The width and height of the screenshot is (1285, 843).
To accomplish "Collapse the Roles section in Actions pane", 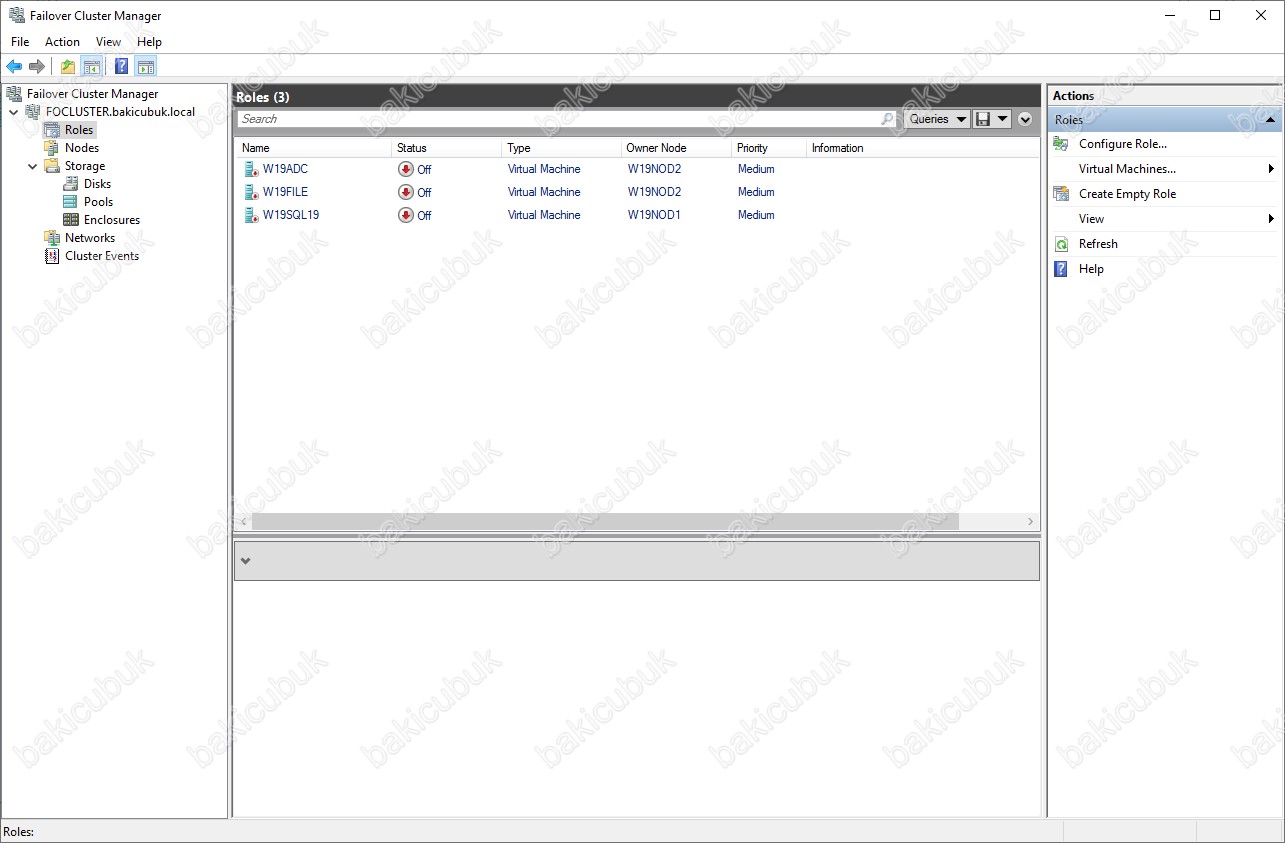I will point(1270,120).
